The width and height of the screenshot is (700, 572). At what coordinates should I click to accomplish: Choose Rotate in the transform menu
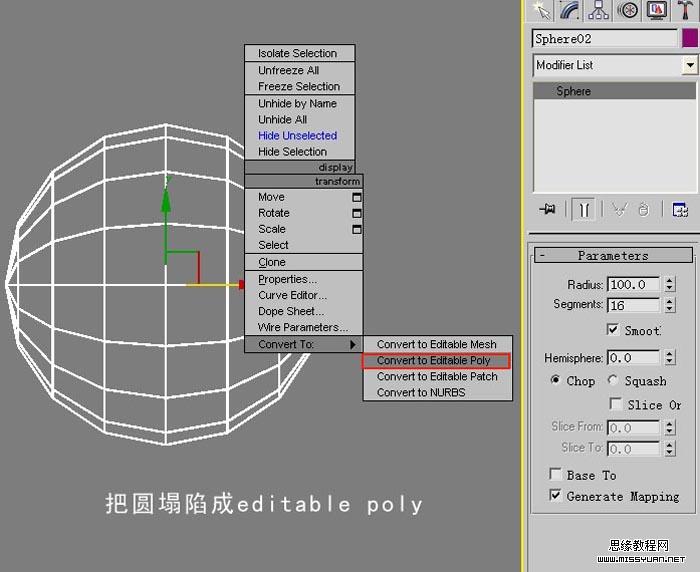304,213
